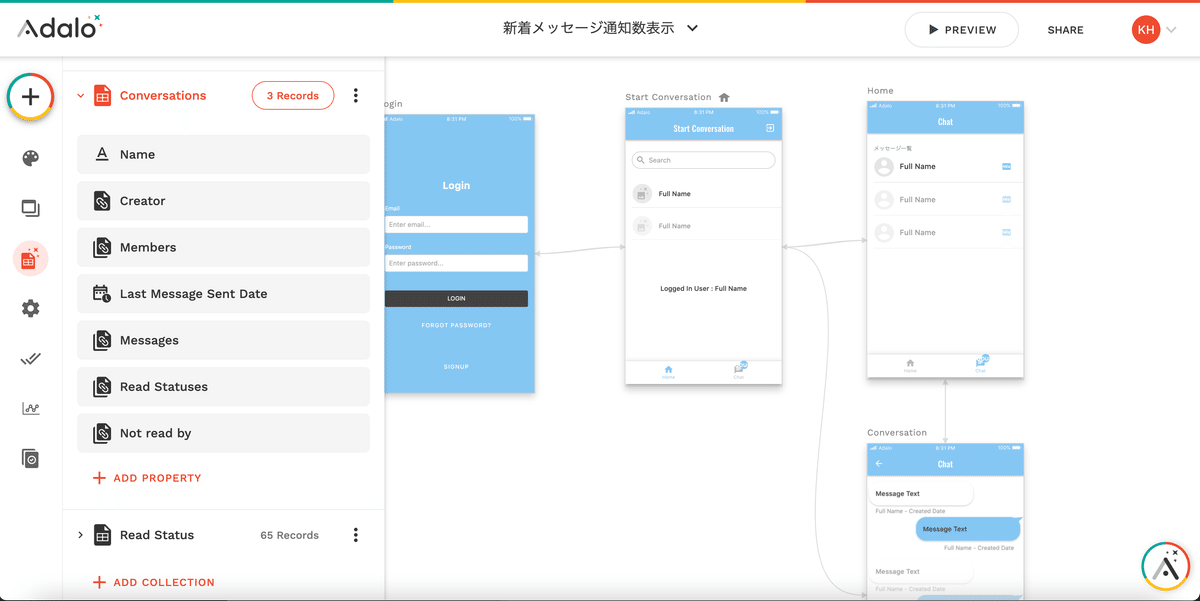
Task: Select the Name property
Action: pyautogui.click(x=223, y=154)
